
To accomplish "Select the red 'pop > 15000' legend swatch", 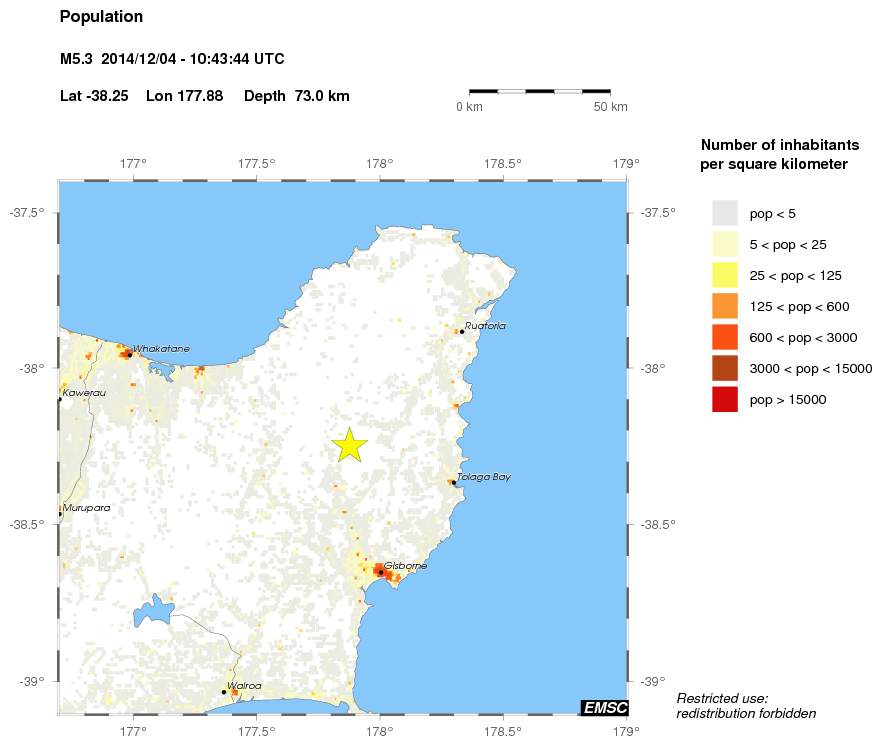I will pyautogui.click(x=724, y=399).
